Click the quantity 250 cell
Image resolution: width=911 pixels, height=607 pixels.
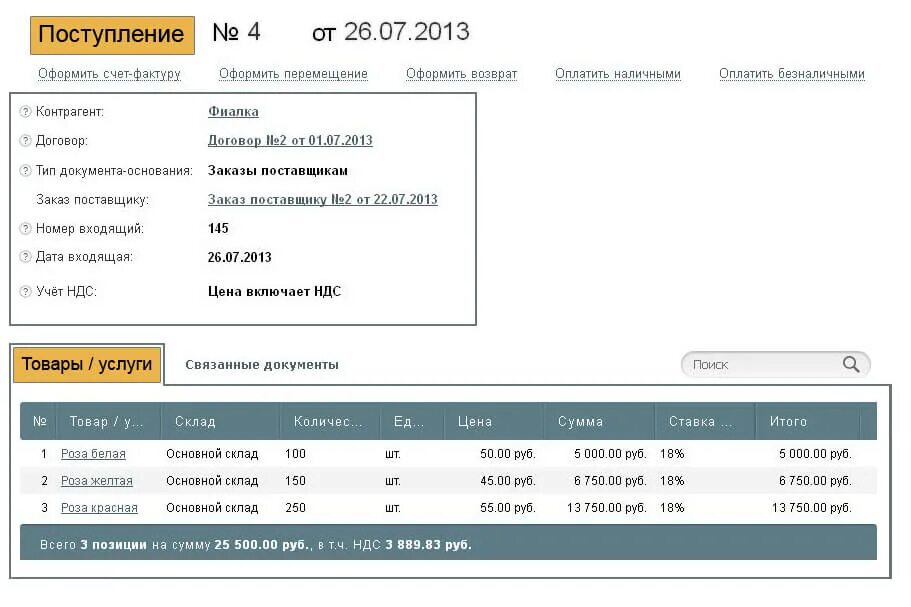click(x=295, y=508)
